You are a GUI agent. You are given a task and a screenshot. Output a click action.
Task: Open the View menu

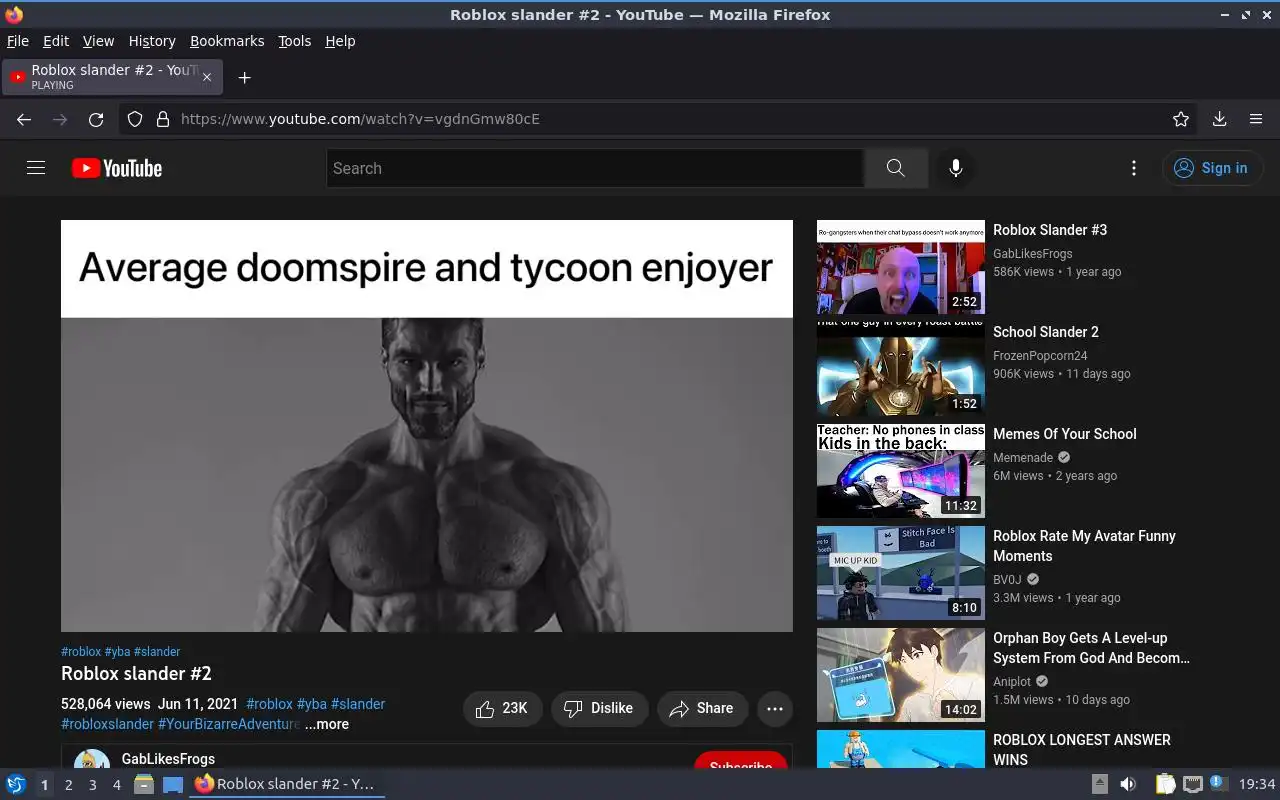coord(98,41)
